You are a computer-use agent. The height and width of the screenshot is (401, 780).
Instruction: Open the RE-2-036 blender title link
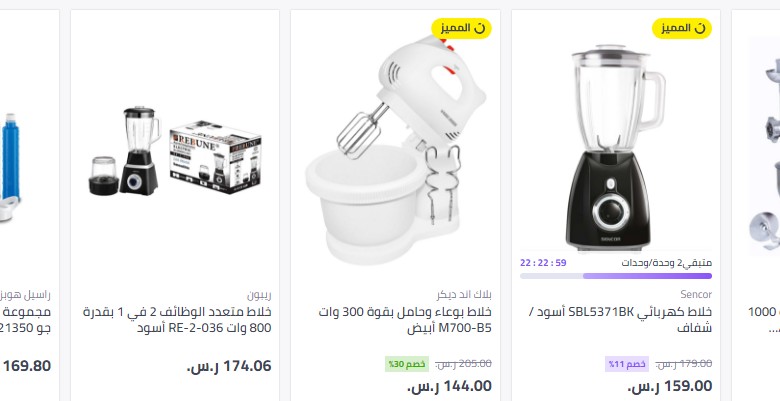pos(177,320)
